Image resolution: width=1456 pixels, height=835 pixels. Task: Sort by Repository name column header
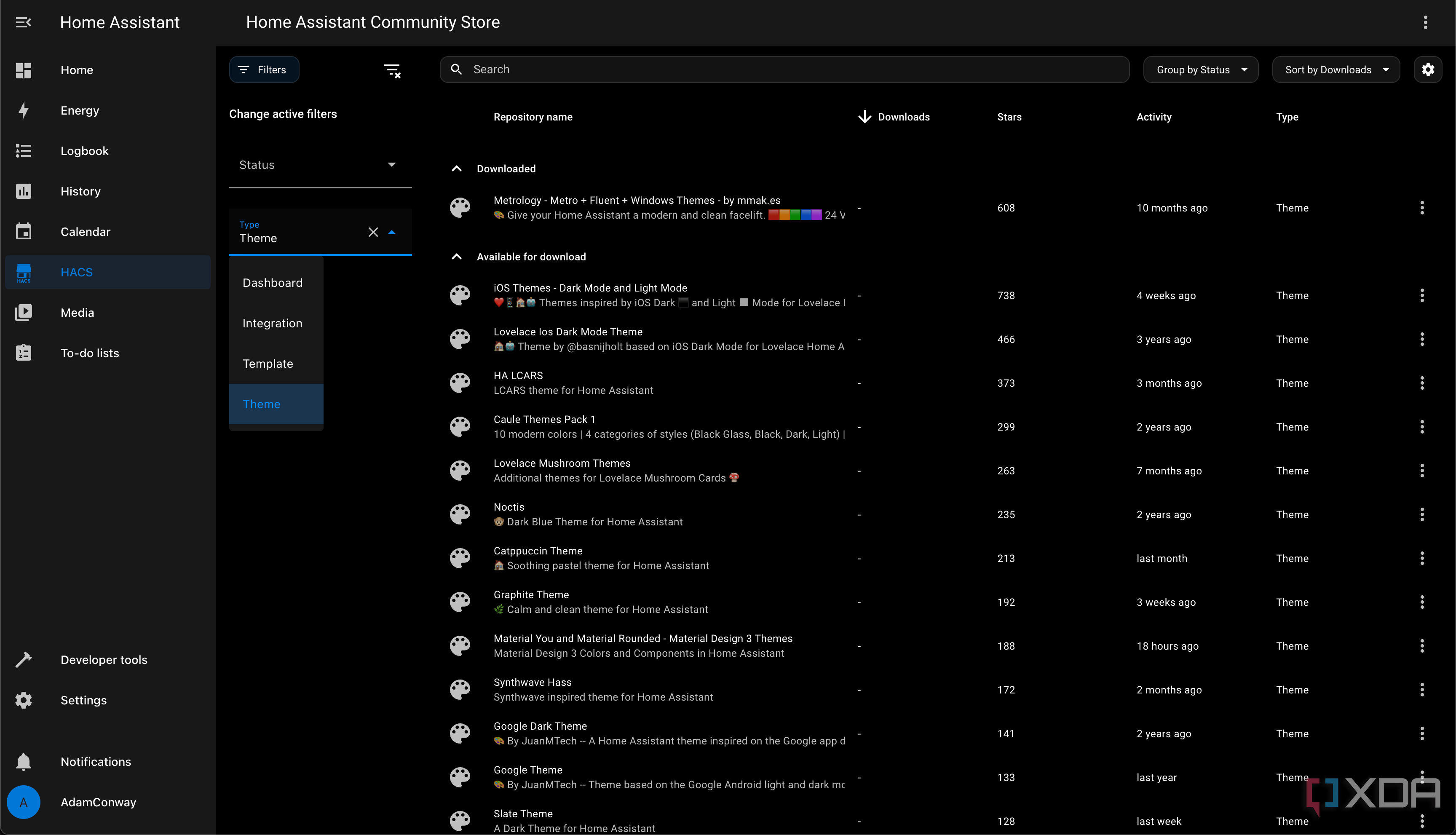point(533,117)
